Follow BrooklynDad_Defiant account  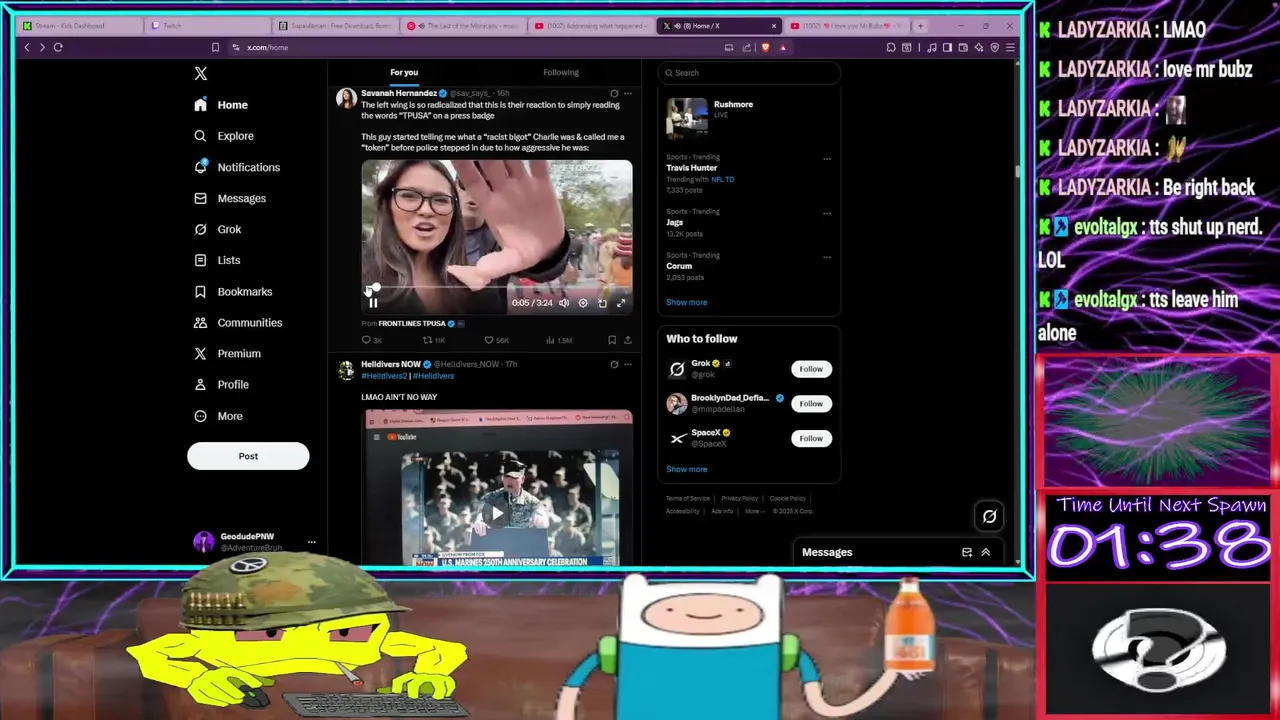[811, 404]
